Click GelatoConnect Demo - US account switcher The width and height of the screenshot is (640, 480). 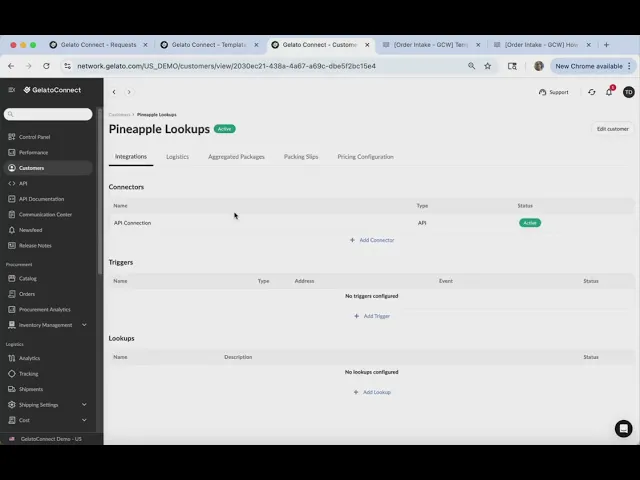click(51, 439)
